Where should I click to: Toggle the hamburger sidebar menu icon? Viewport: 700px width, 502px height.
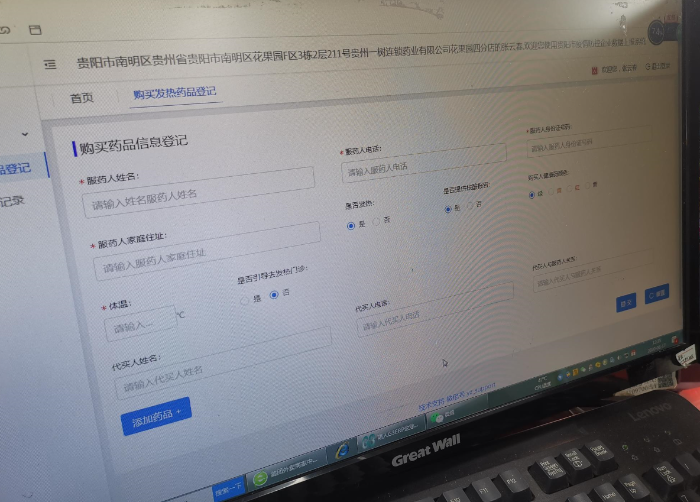click(50, 64)
